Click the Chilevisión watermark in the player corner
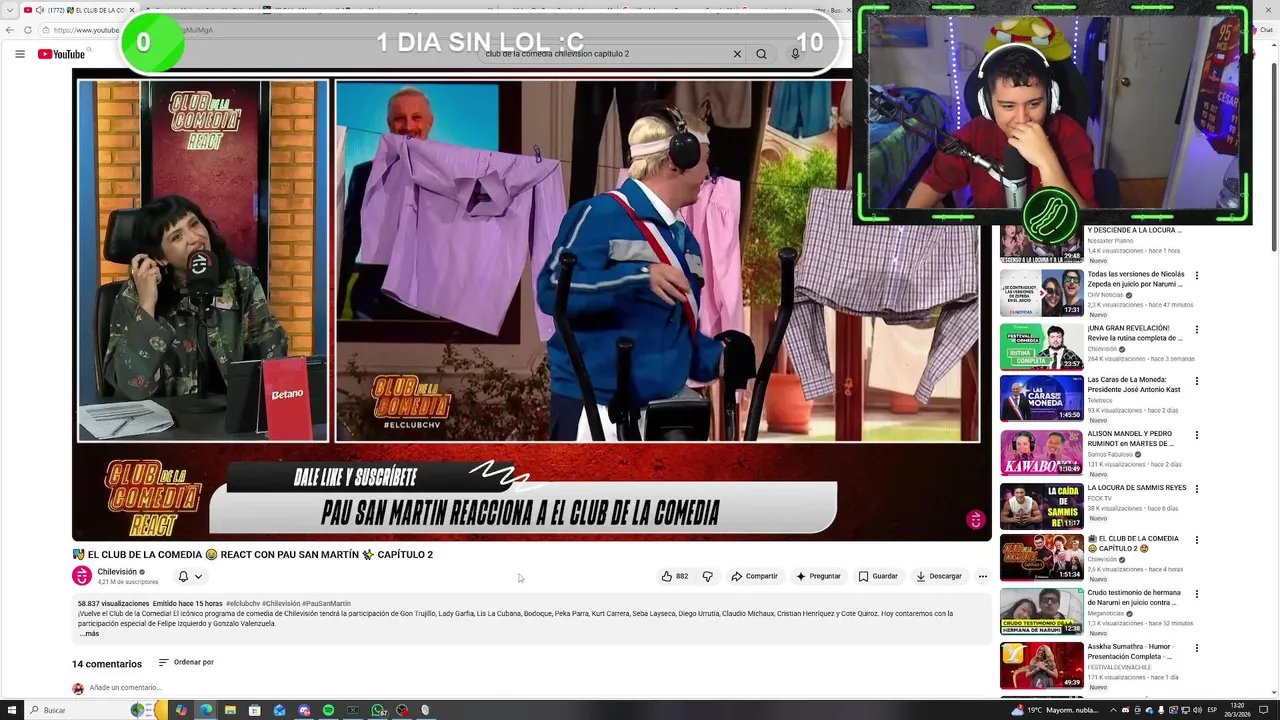1280x720 pixels. click(975, 519)
